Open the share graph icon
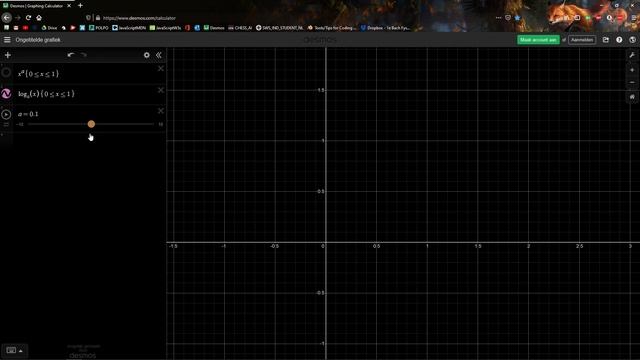This screenshot has height=360, width=640. (x=606, y=40)
